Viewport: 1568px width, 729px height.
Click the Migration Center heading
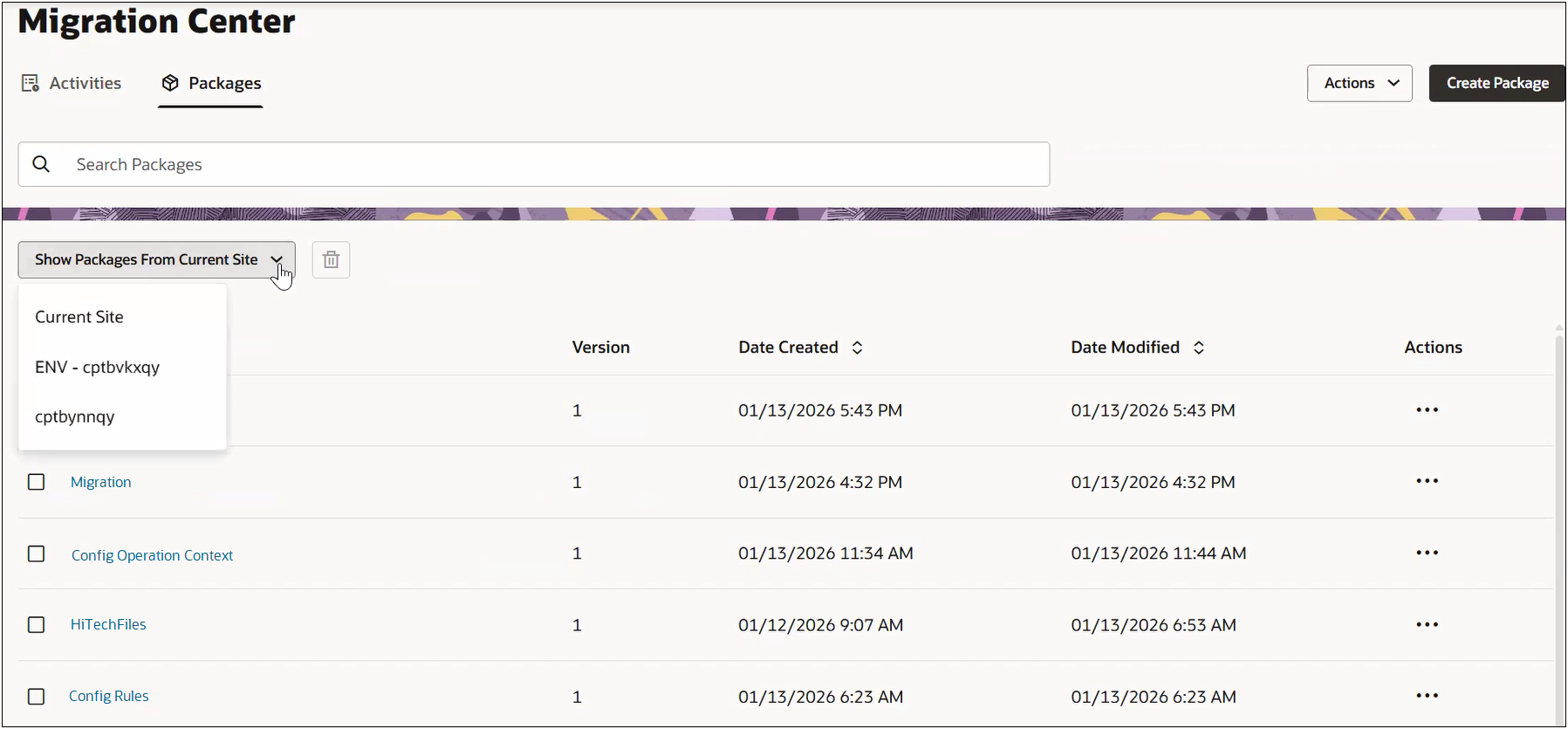156,21
